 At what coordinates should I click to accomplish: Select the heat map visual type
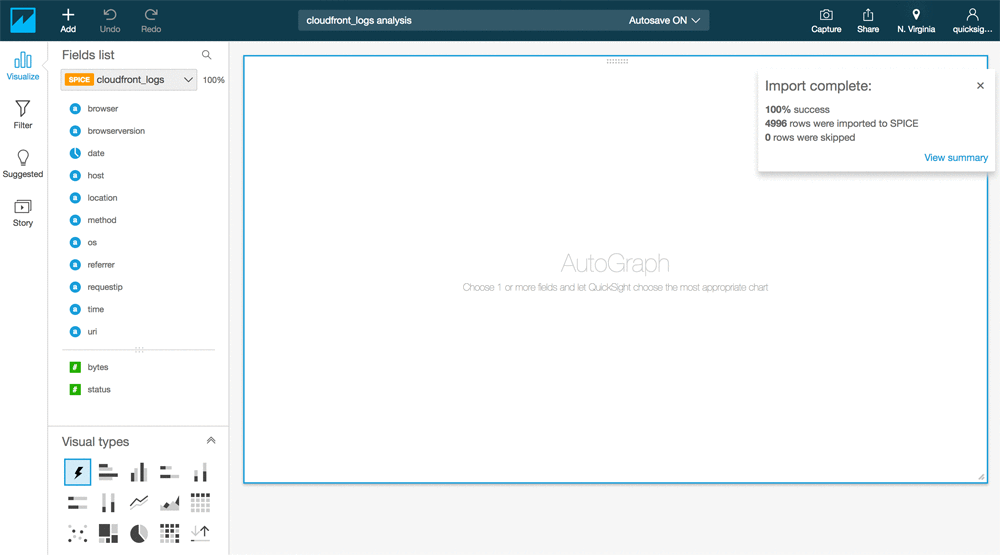(x=170, y=533)
